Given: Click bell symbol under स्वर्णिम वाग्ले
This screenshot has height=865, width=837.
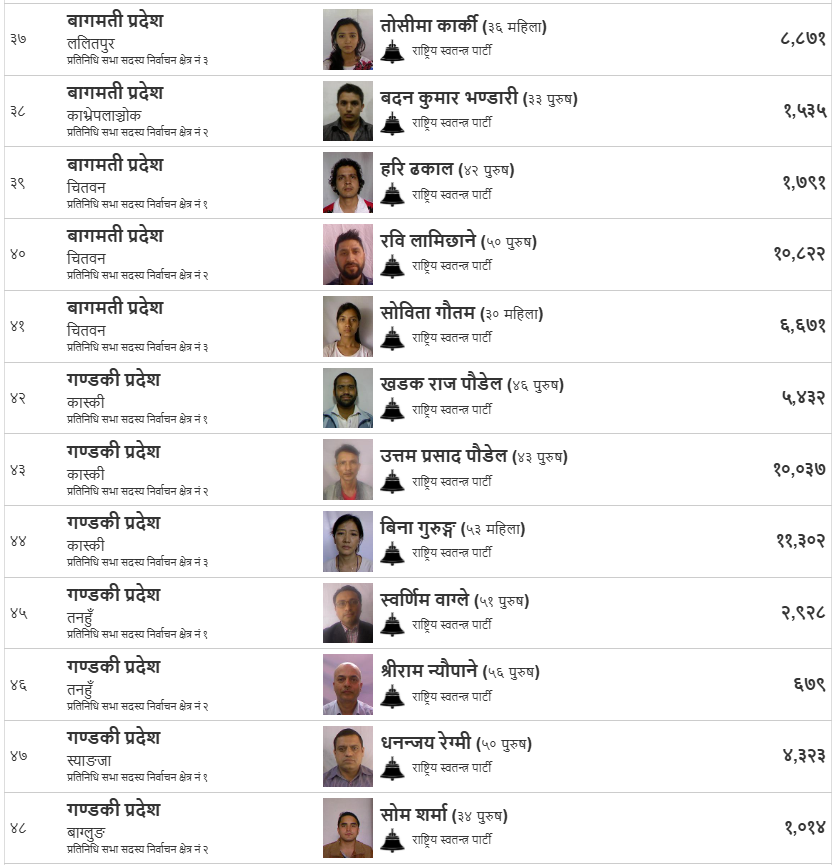Looking at the screenshot, I should [x=392, y=624].
